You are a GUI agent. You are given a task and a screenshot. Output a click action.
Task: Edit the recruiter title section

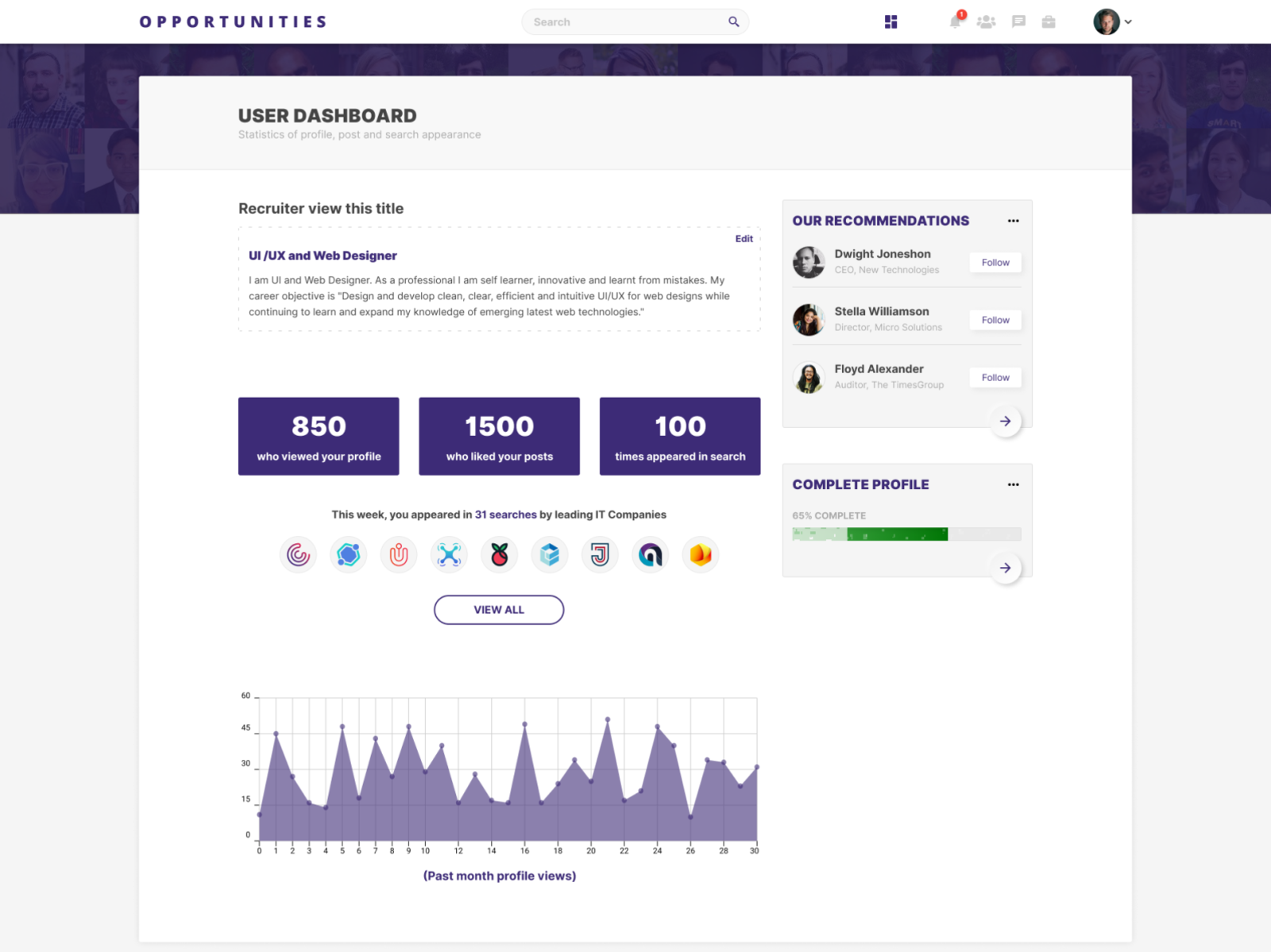click(x=744, y=238)
